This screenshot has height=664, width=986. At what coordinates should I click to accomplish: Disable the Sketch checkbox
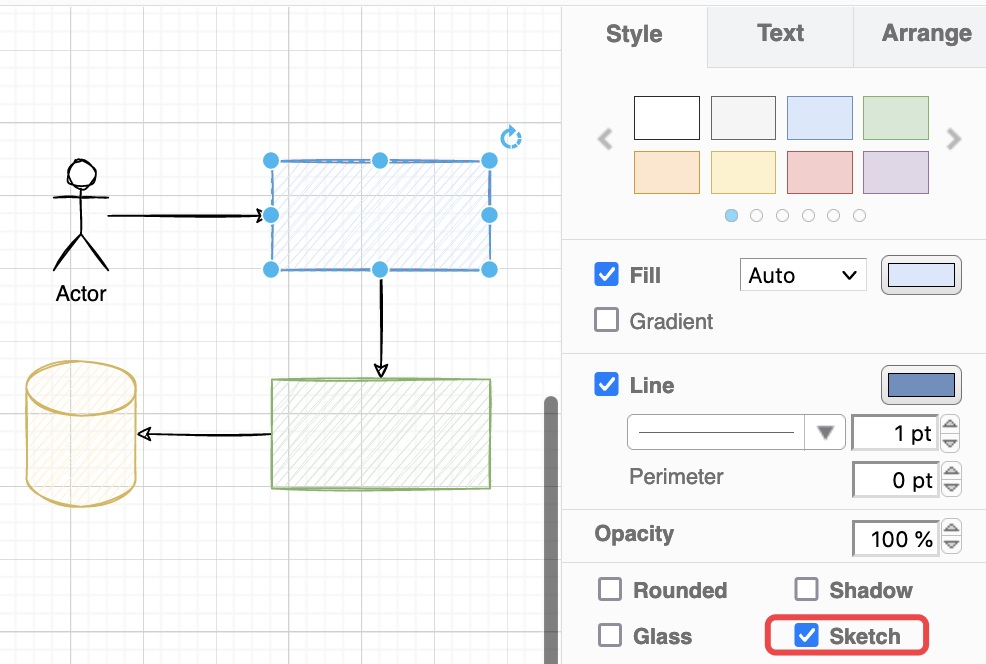pos(807,636)
